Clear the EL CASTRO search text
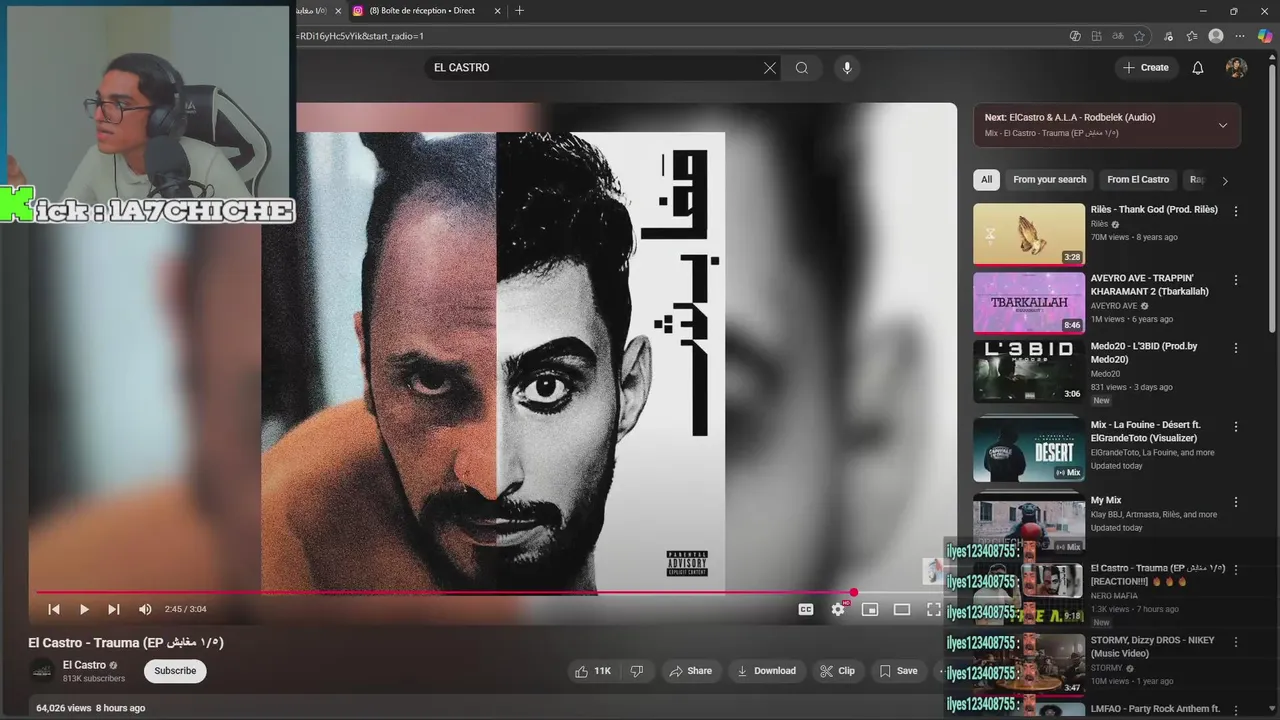Screen dimensions: 1280x720 coord(769,68)
